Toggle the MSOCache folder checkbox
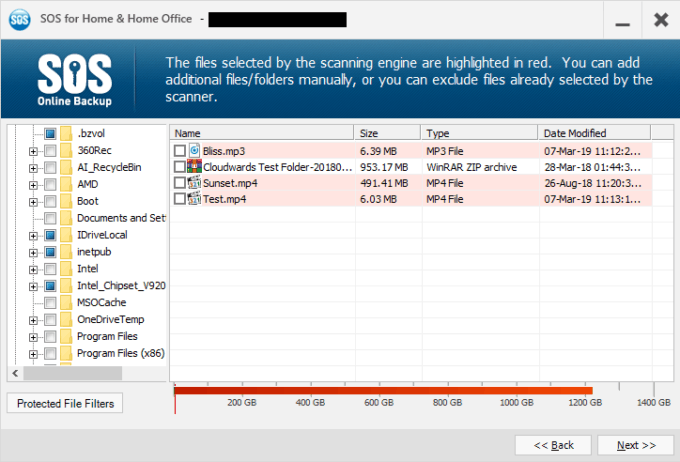The image size is (680, 462). click(x=50, y=303)
